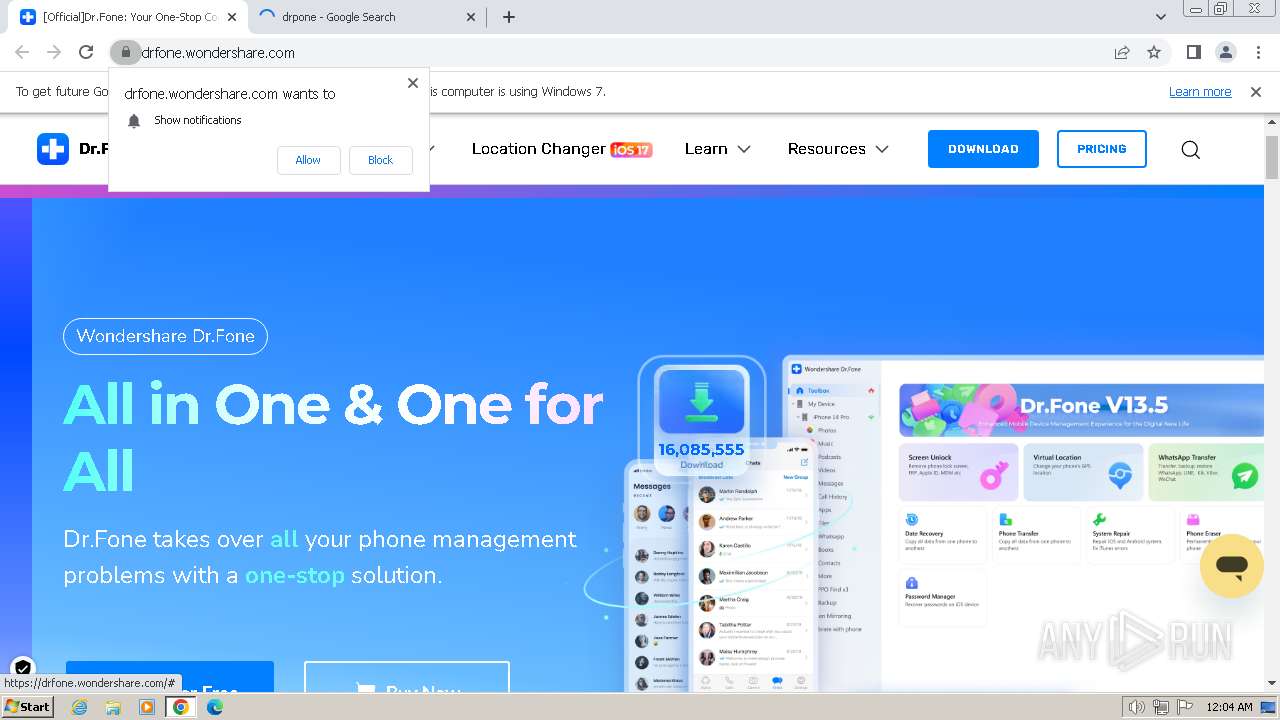Open Chrome's three-dot menu
The image size is (1280, 720).
[x=1258, y=52]
